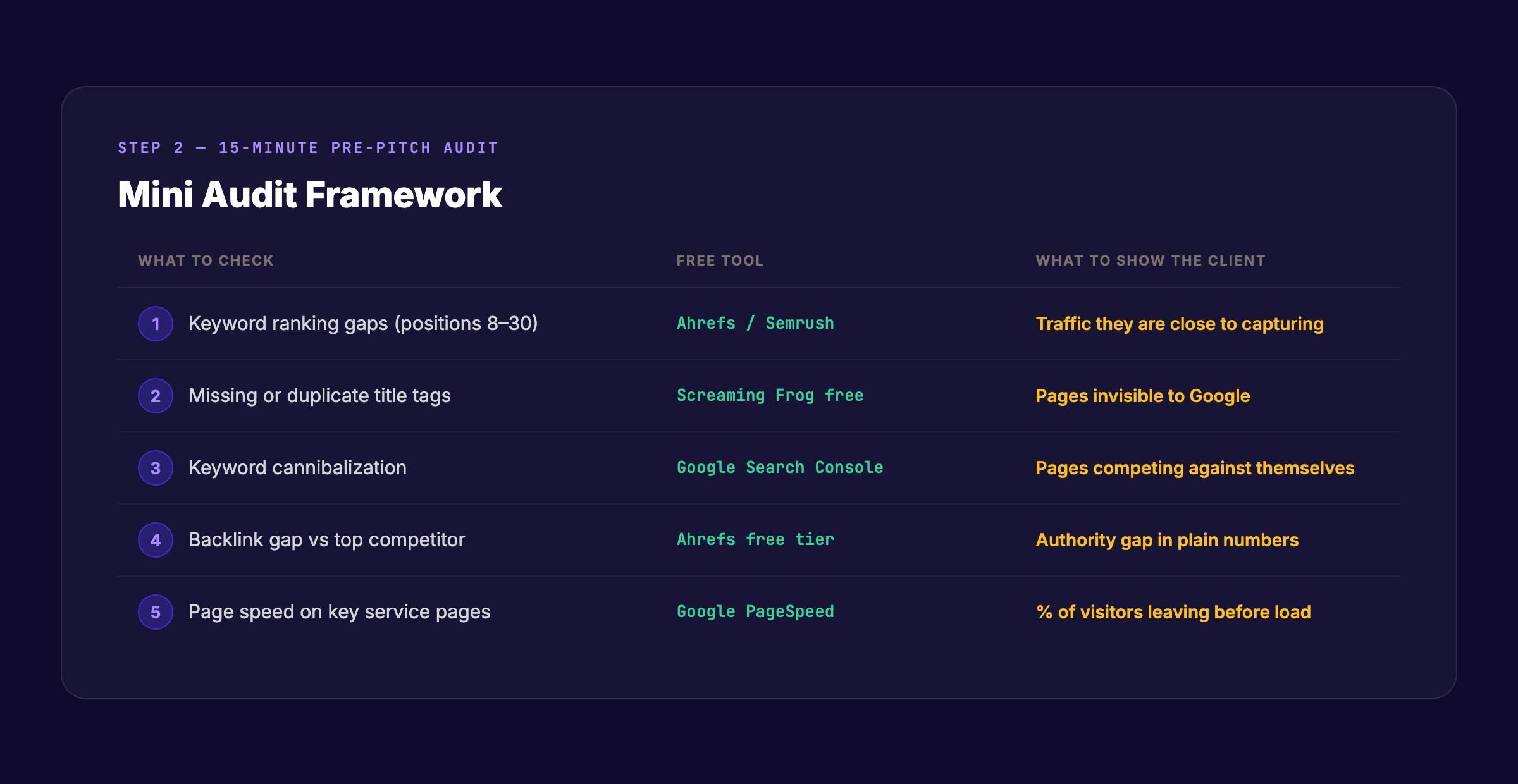Click the Mini Audit Framework title

[x=310, y=196]
